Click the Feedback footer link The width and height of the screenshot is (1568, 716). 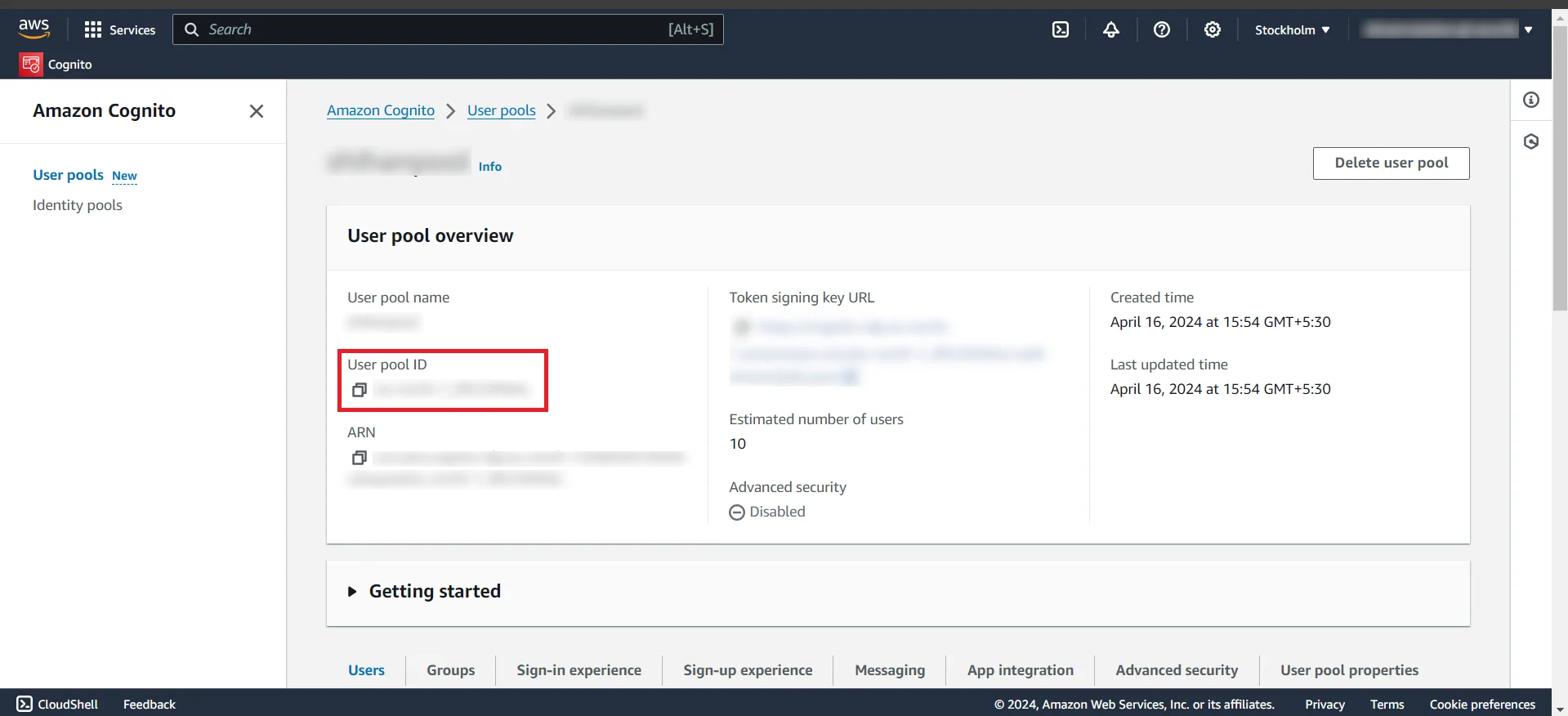[x=150, y=704]
